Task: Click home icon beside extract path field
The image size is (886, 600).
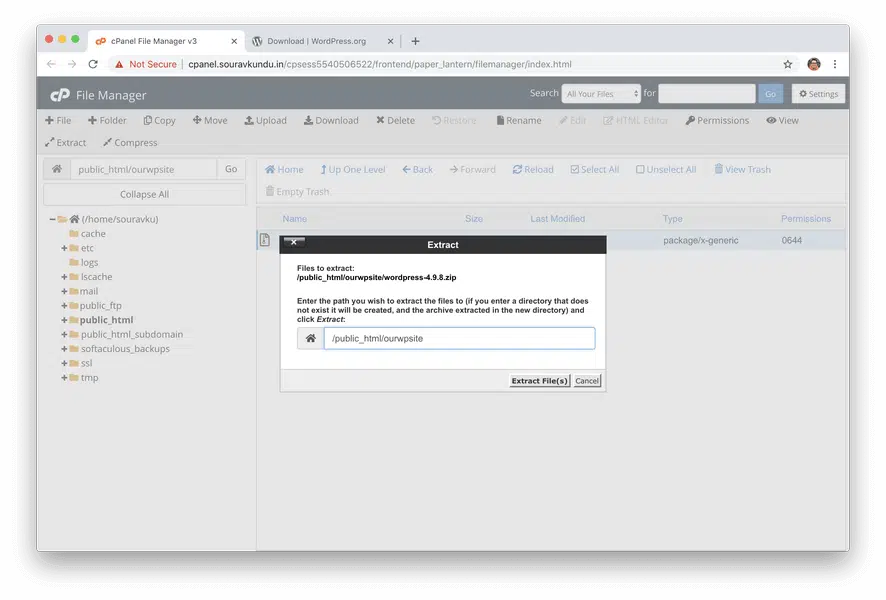Action: click(310, 339)
